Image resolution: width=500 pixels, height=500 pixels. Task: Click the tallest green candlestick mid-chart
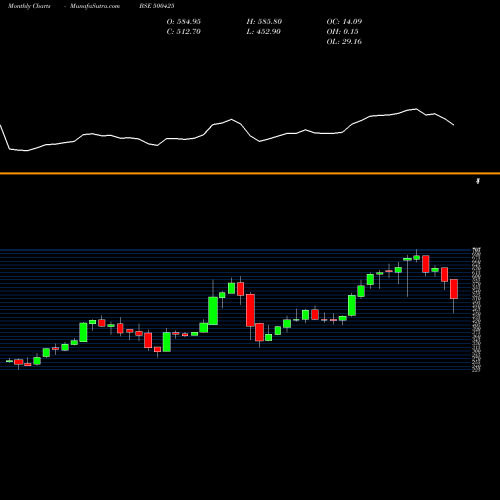pyautogui.click(x=213, y=311)
